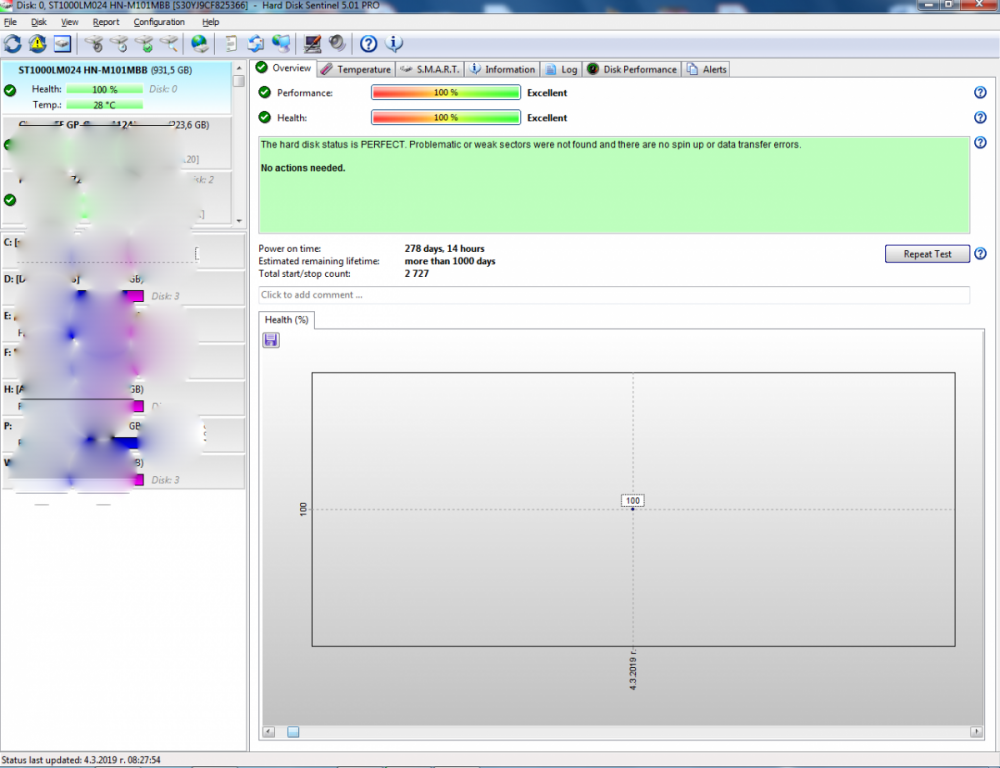
Task: Switch to the Temperature tab
Action: (356, 69)
